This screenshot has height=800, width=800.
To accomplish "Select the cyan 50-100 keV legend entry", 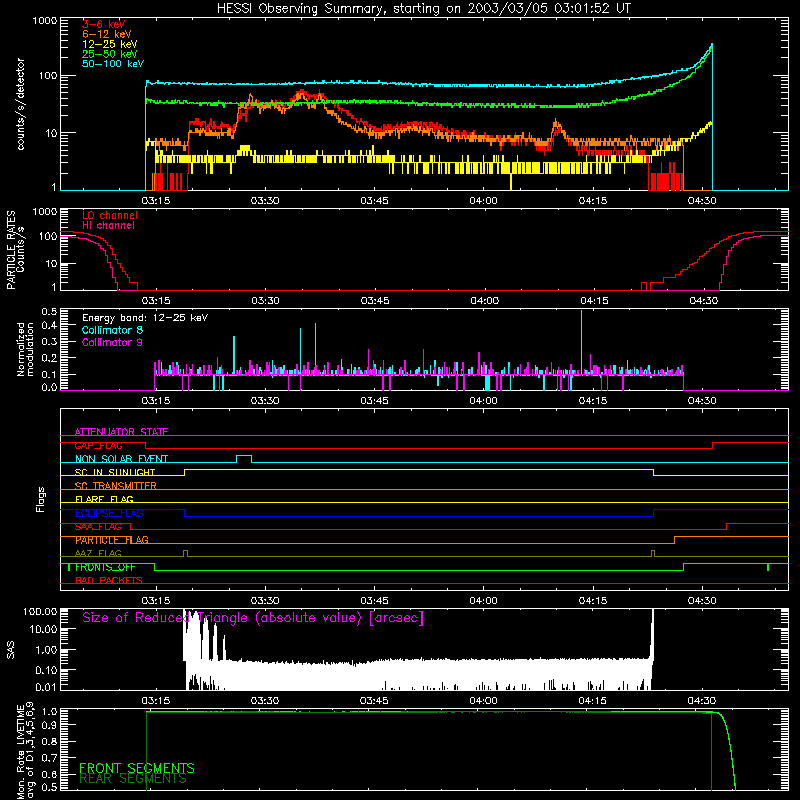I will [113, 64].
